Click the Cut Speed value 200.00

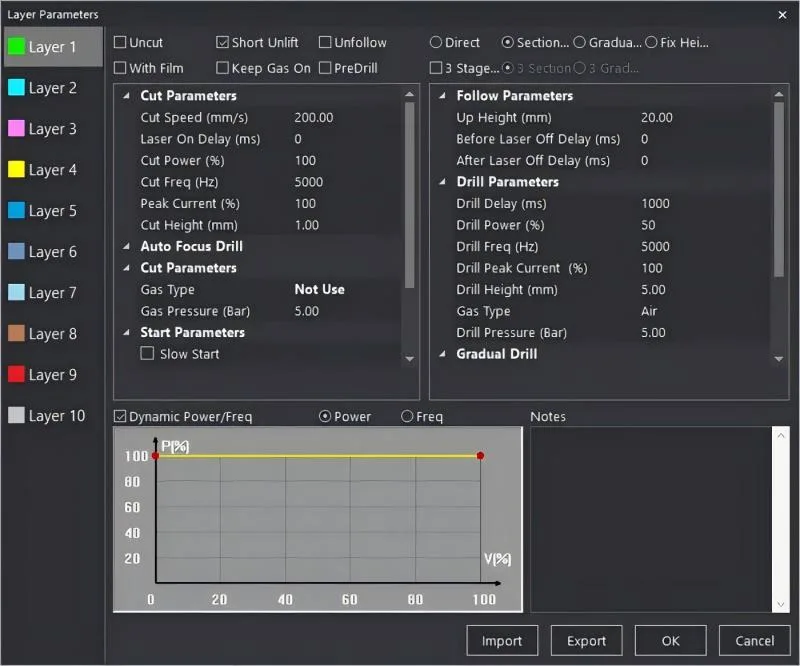coord(314,117)
